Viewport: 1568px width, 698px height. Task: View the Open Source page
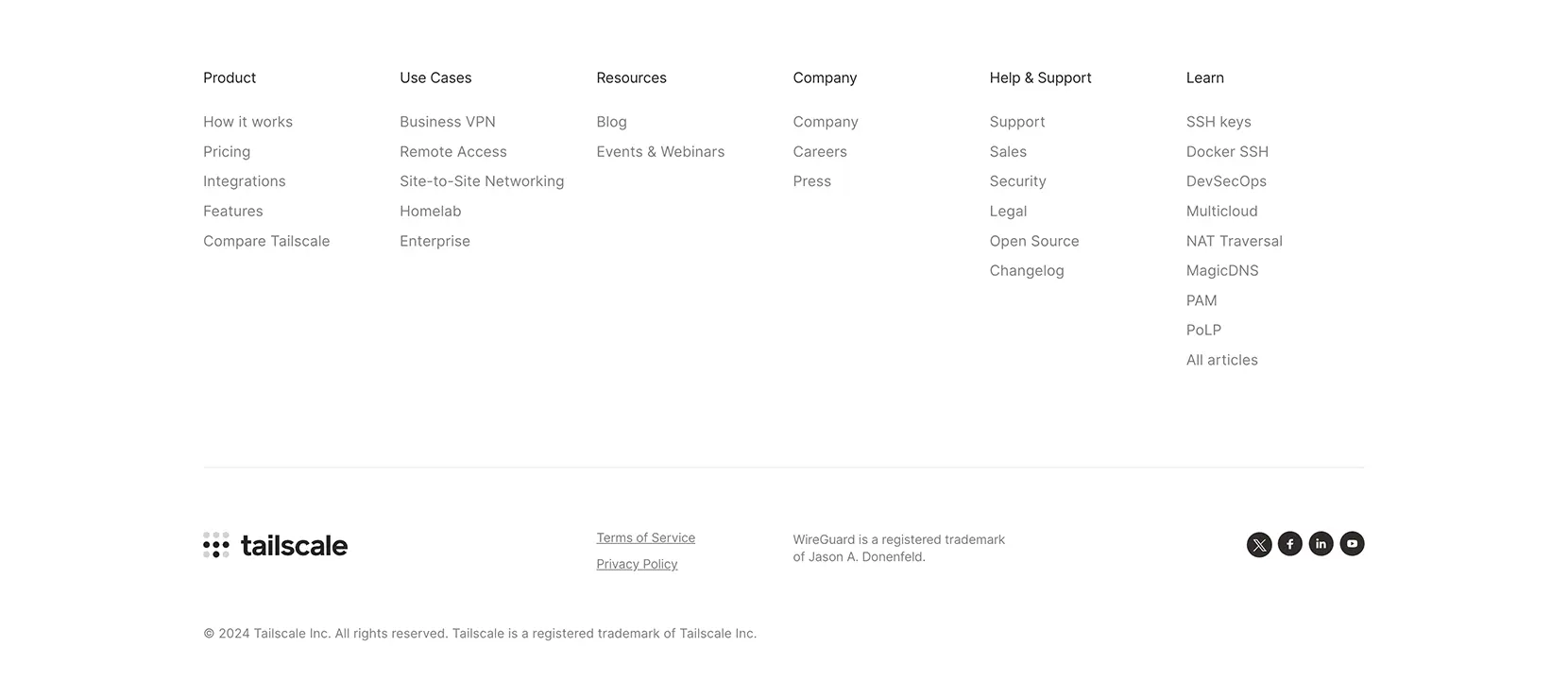pyautogui.click(x=1034, y=241)
